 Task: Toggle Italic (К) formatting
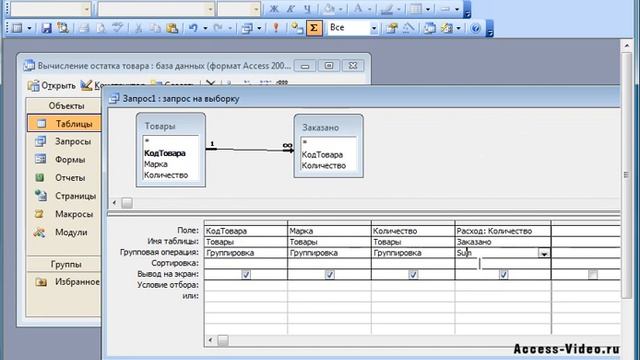[x=291, y=9]
